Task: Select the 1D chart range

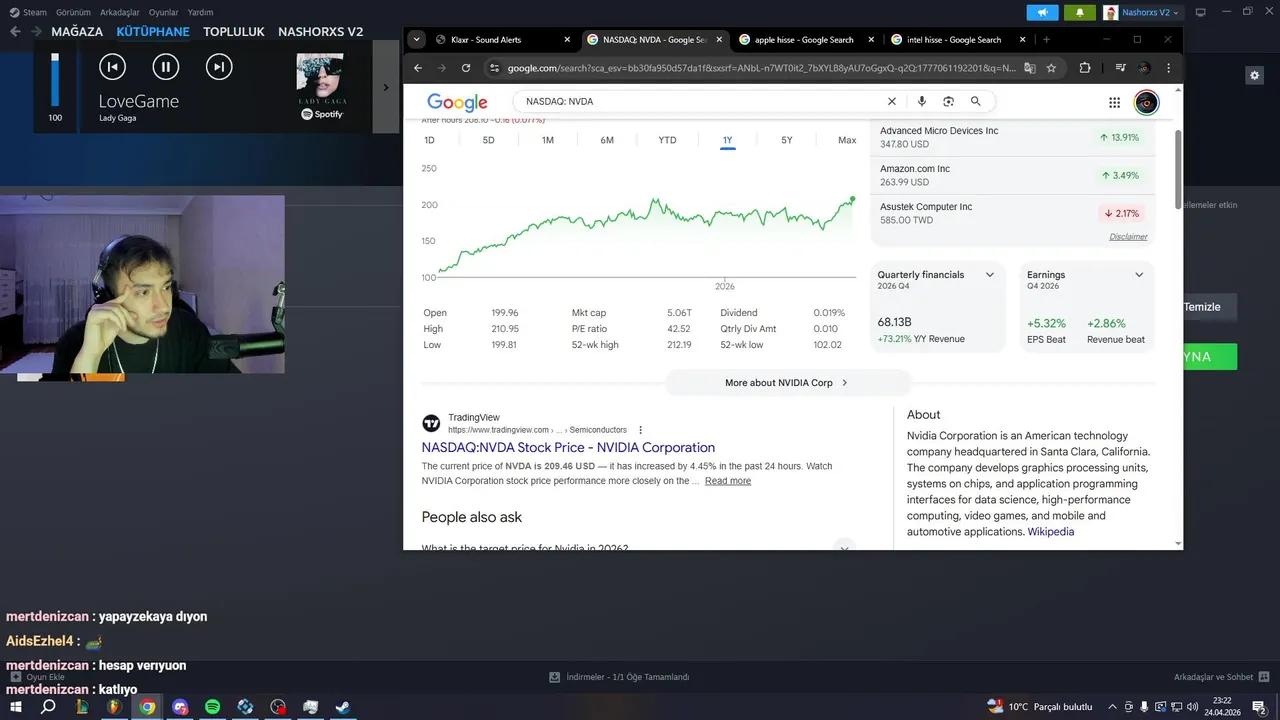Action: click(429, 140)
